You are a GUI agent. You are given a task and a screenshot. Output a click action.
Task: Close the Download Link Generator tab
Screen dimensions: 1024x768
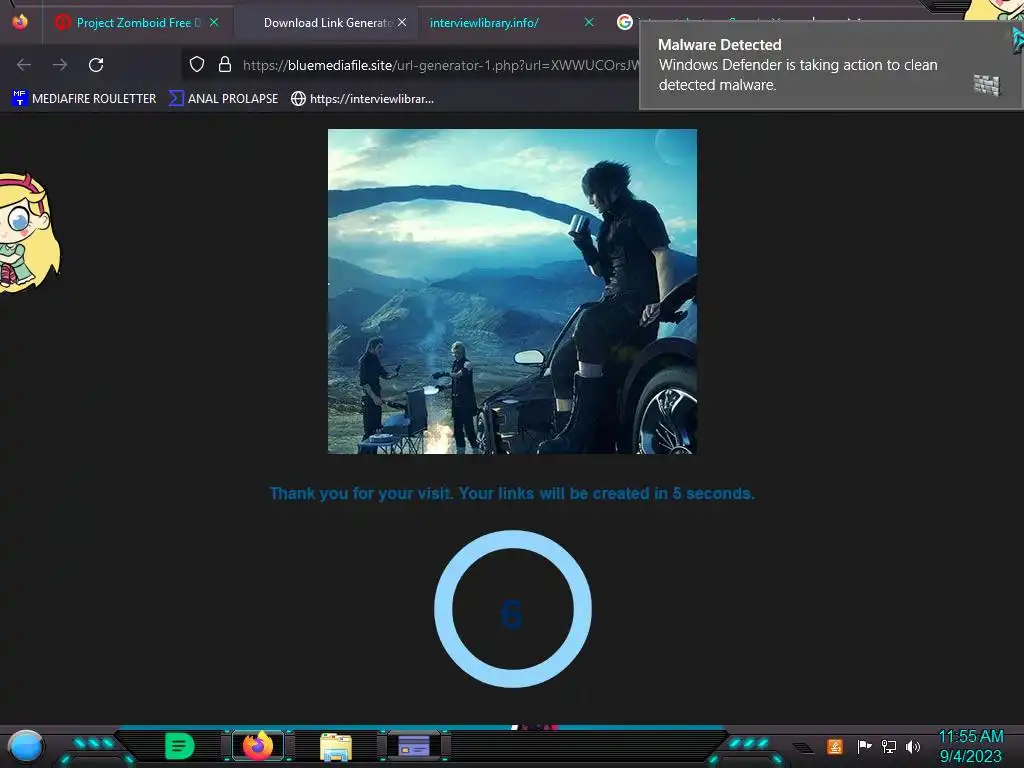click(402, 23)
